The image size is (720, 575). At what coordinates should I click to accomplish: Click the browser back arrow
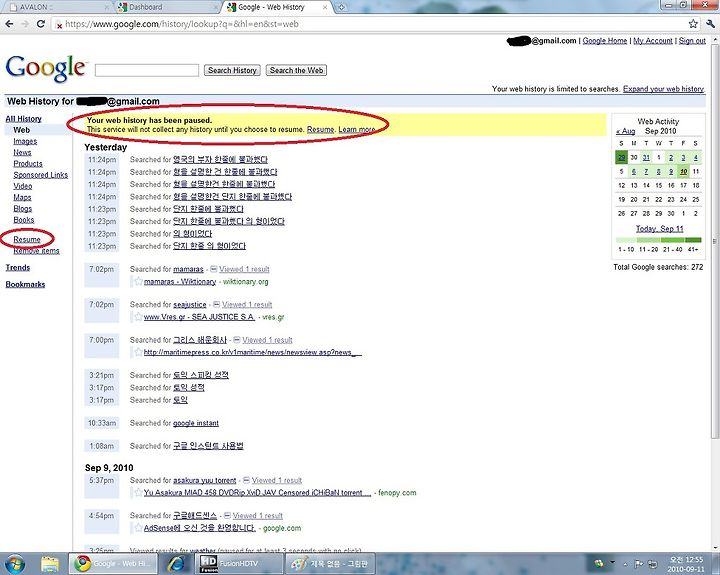pyautogui.click(x=10, y=24)
